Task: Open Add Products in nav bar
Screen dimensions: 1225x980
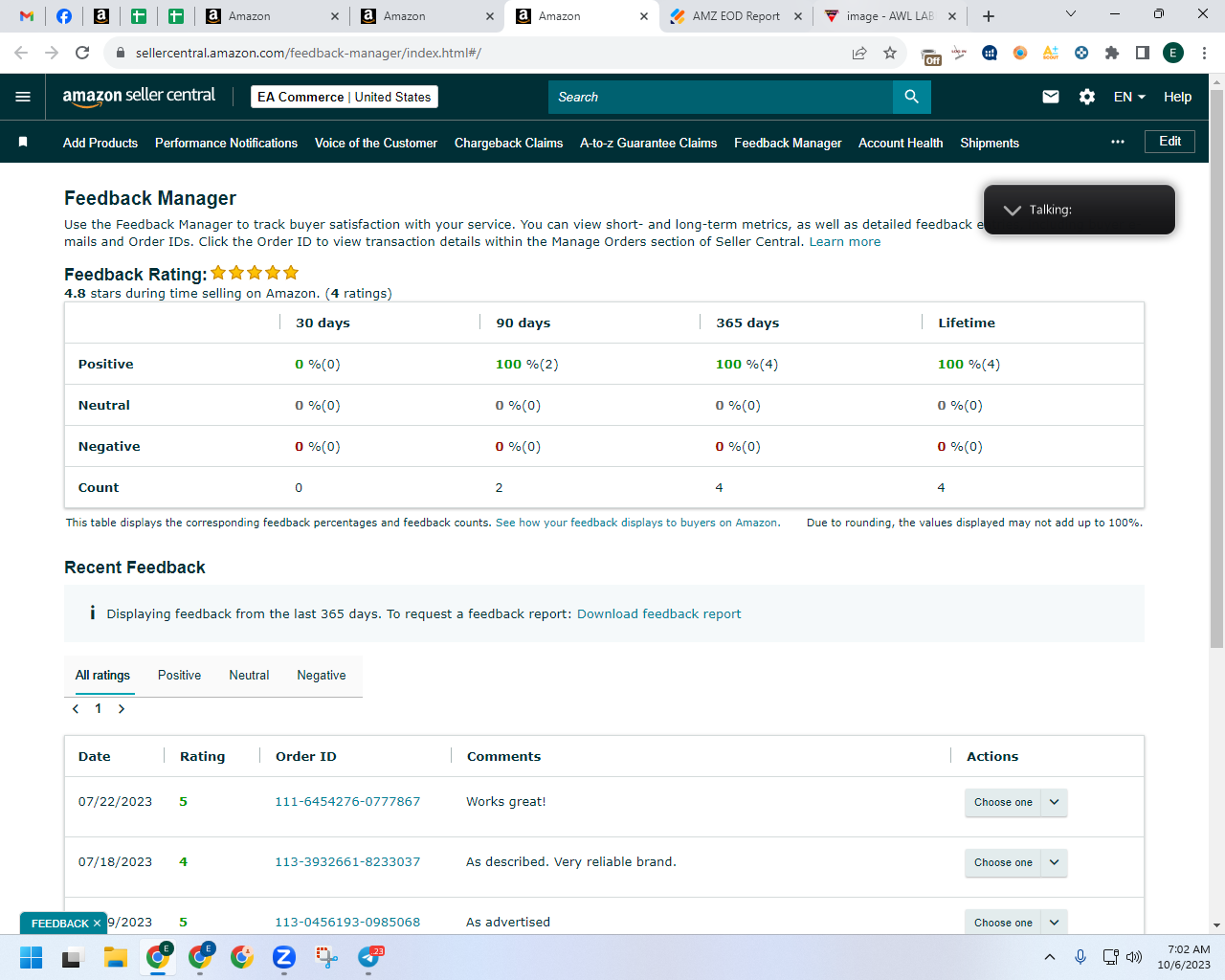Action: [x=100, y=143]
